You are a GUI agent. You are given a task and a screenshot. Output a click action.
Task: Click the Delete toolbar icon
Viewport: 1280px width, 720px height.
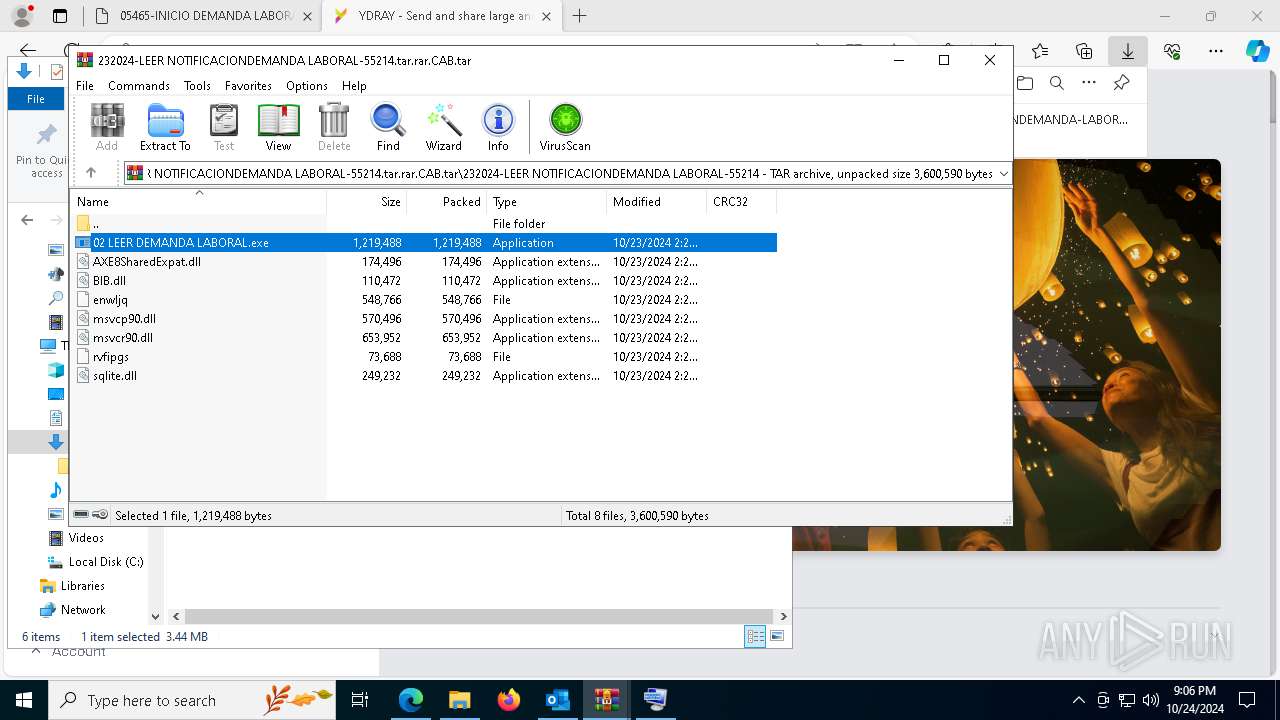click(x=334, y=127)
